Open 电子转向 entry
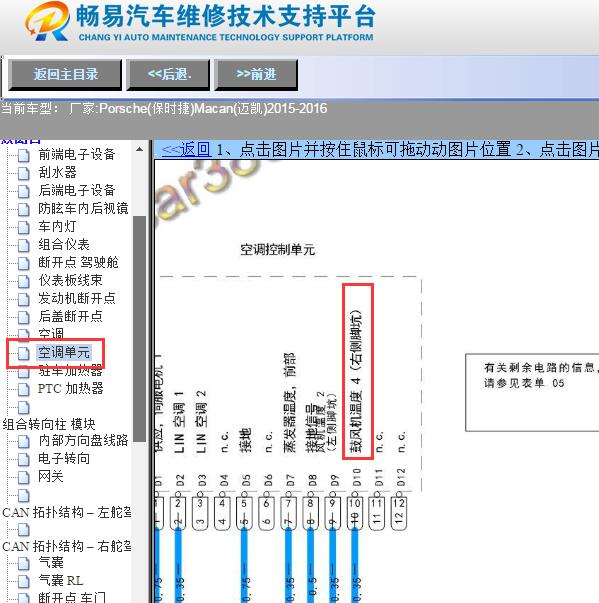This screenshot has width=599, height=603. [64, 459]
